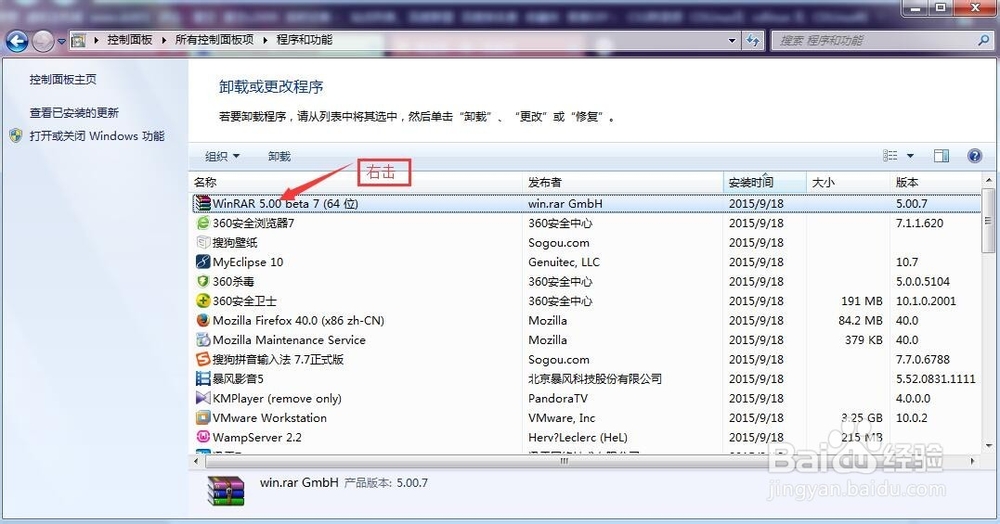Click the 卸载 toolbar button
This screenshot has height=524, width=1000.
pos(279,156)
